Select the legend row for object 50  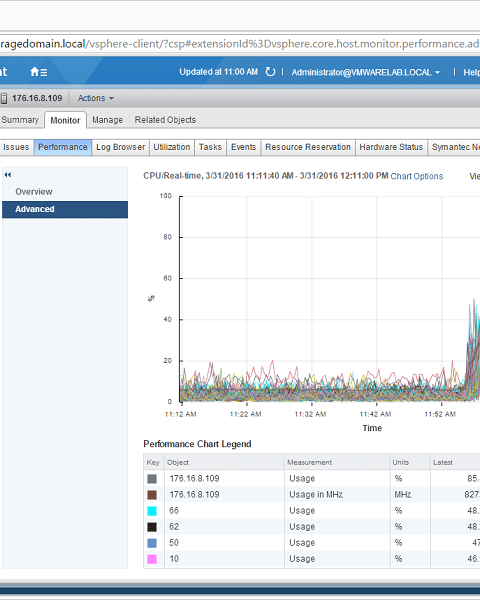(x=312, y=543)
